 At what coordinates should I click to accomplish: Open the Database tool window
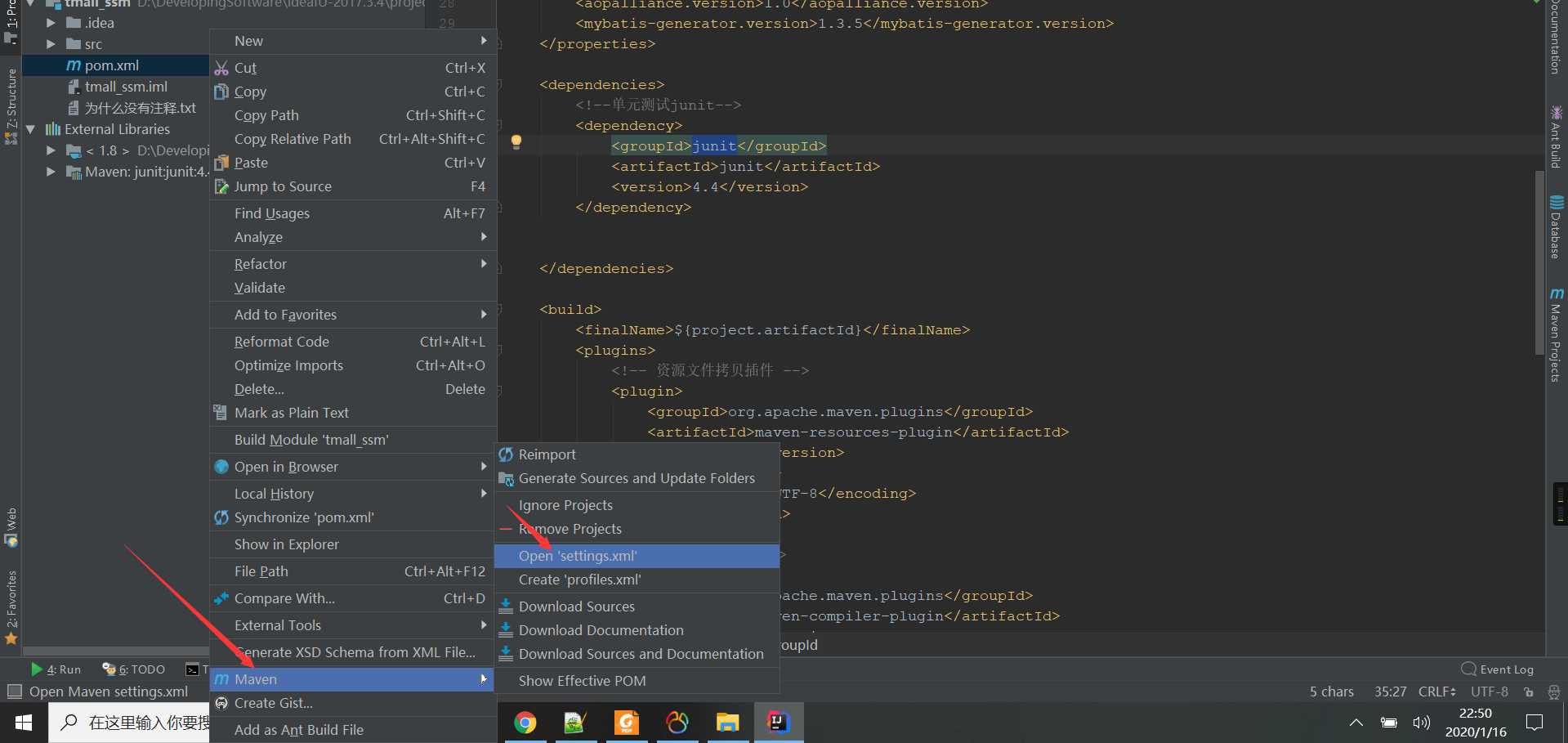pyautogui.click(x=1556, y=226)
